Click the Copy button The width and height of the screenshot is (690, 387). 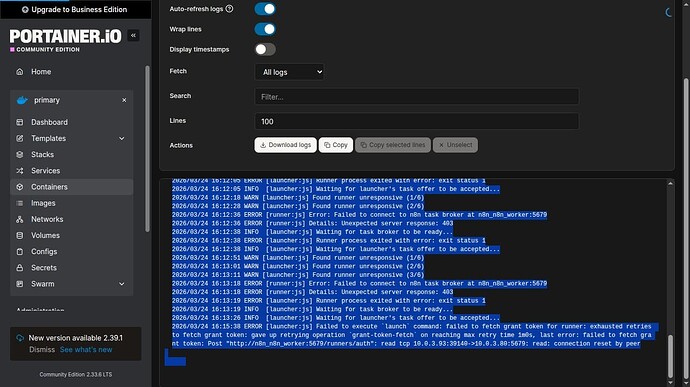(x=336, y=145)
